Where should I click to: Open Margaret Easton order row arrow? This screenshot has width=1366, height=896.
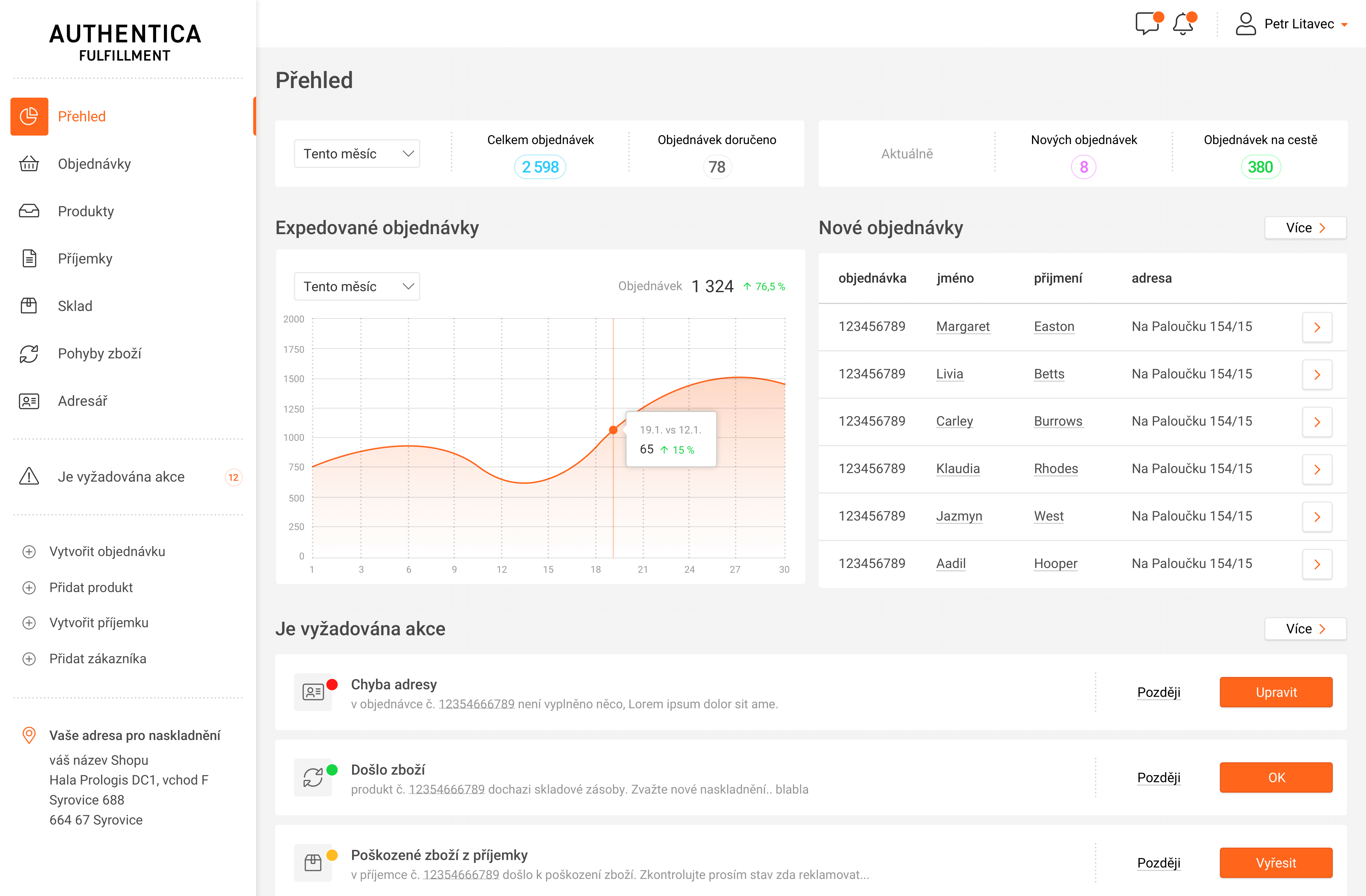point(1317,328)
